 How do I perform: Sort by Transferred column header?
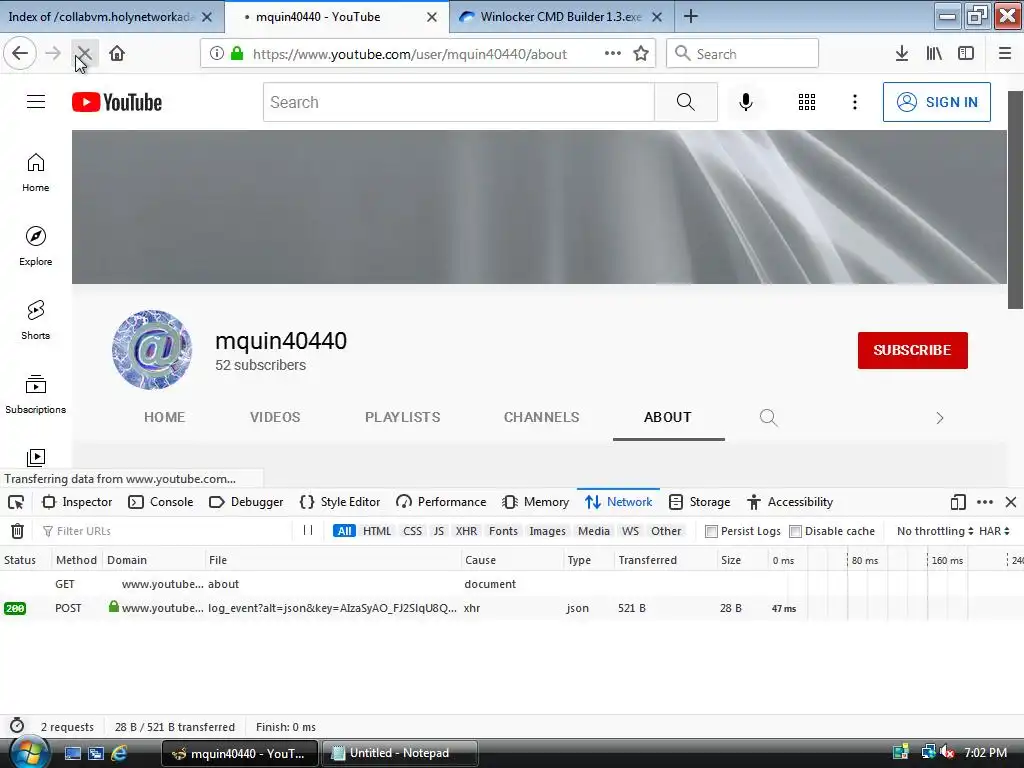click(x=664, y=560)
